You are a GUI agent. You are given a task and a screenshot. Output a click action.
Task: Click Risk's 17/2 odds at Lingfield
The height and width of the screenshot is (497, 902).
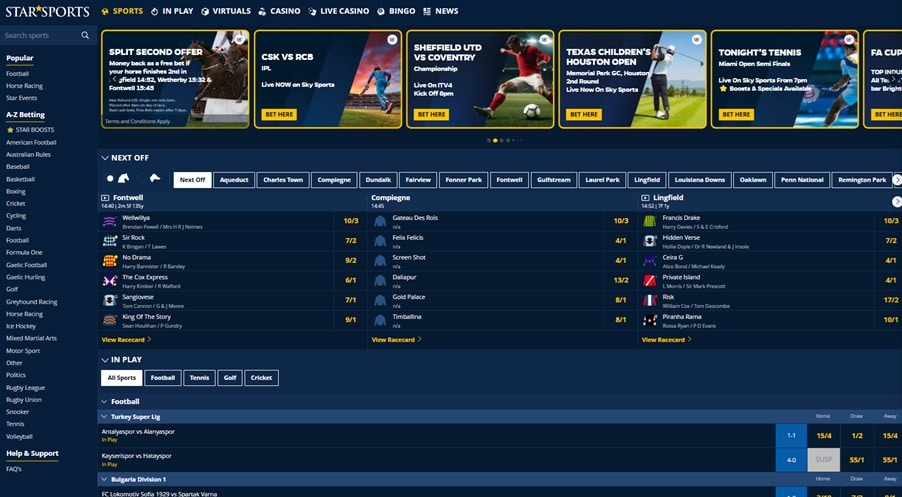(x=890, y=300)
